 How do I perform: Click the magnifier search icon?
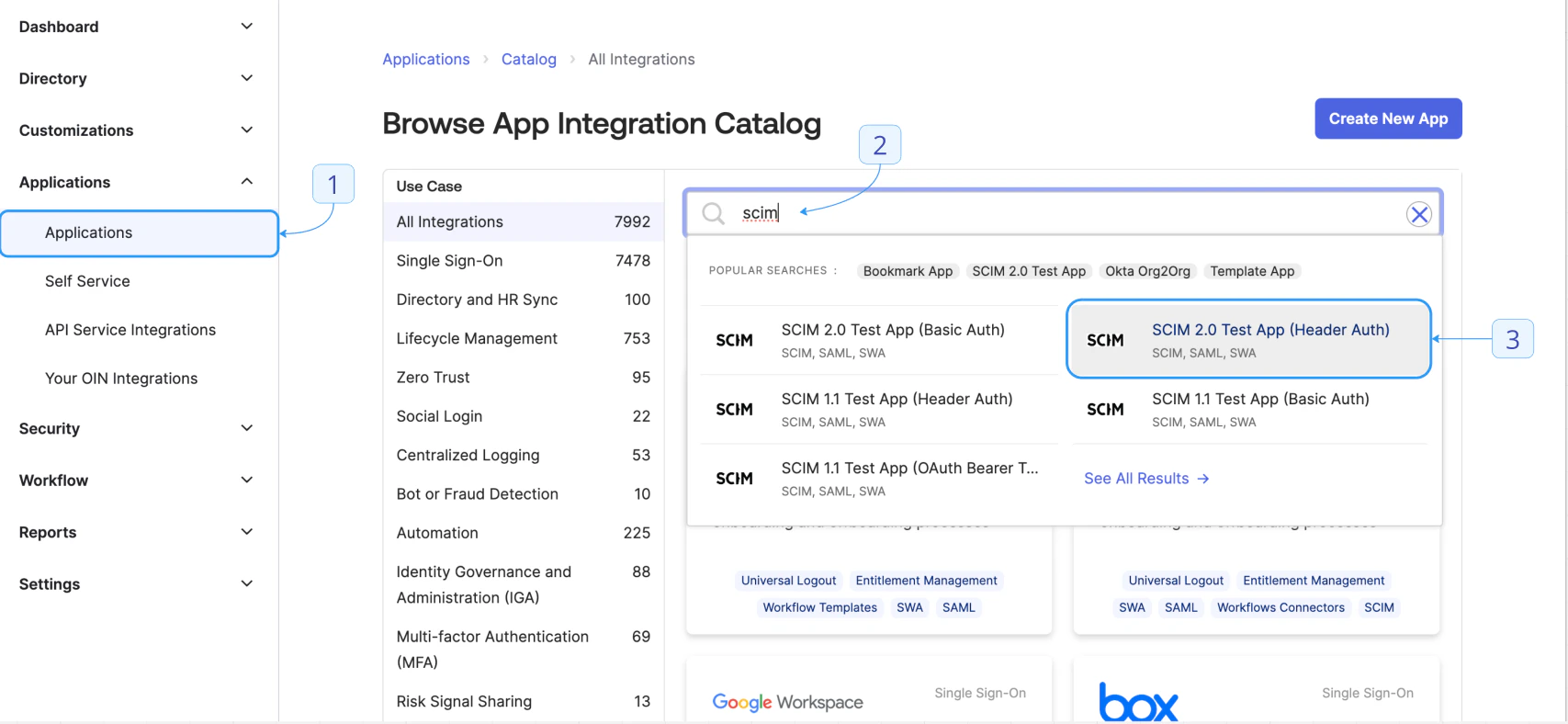713,214
